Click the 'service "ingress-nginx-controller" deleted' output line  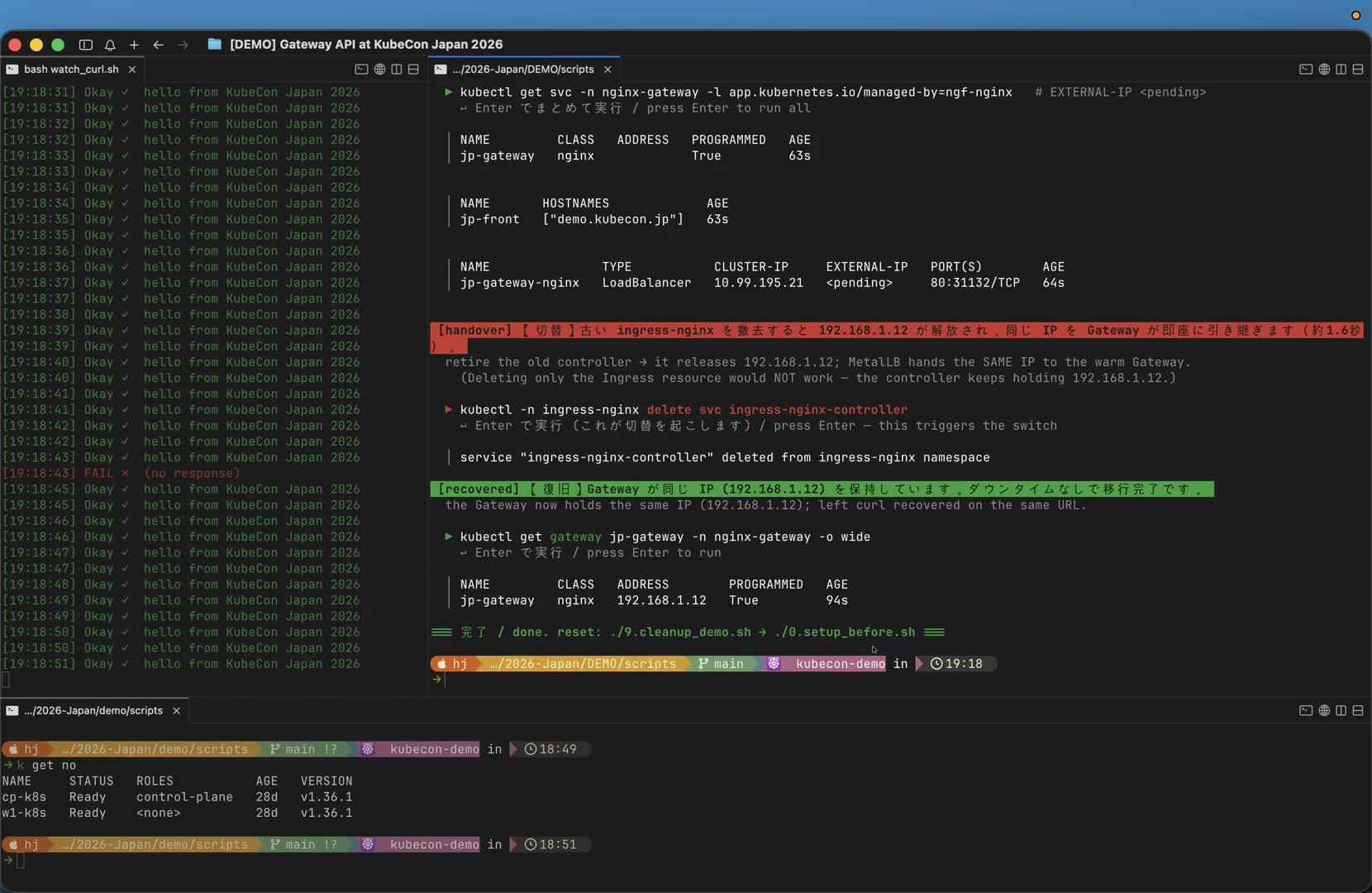pos(725,458)
